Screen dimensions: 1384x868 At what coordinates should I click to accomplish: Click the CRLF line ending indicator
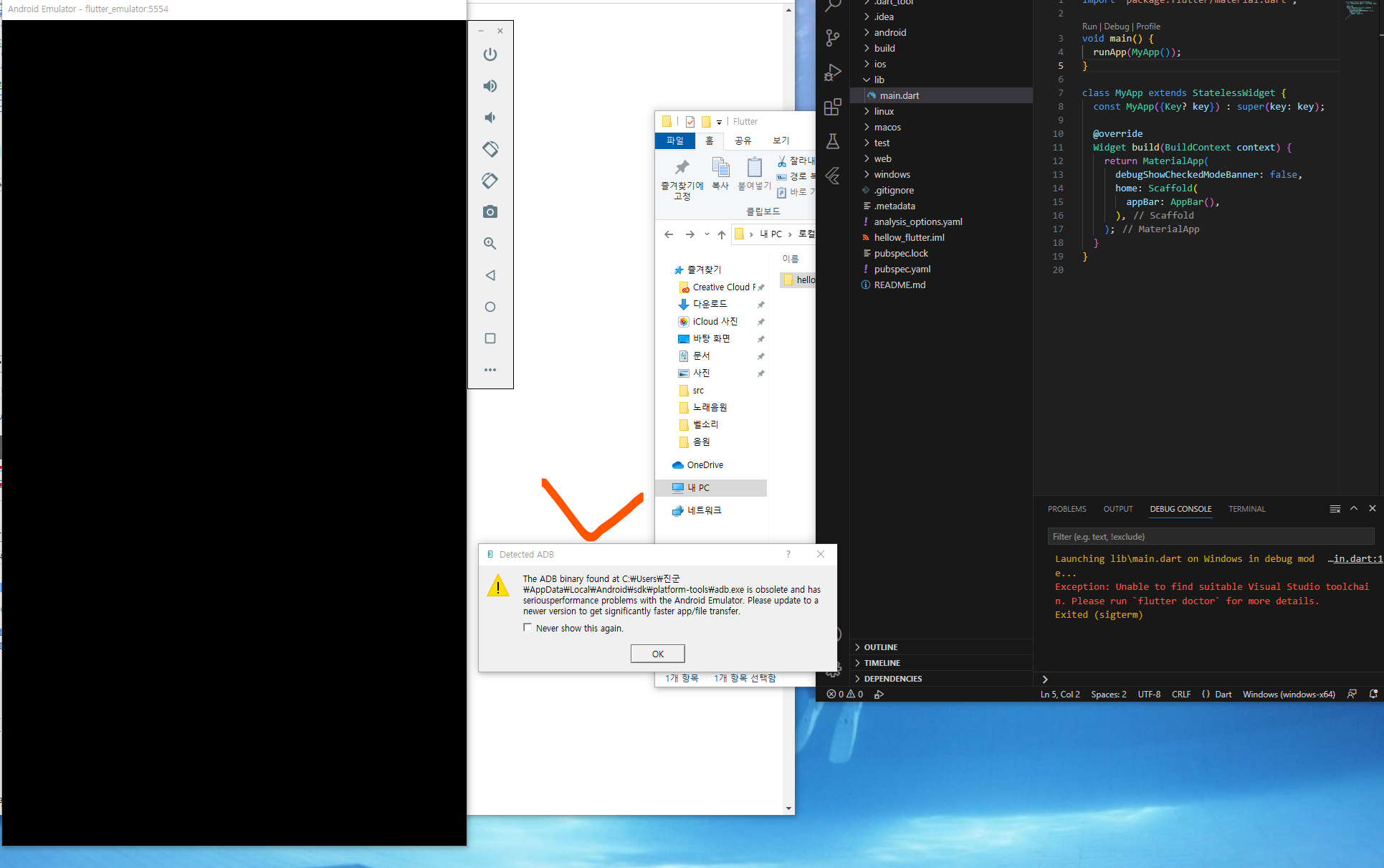[1181, 695]
